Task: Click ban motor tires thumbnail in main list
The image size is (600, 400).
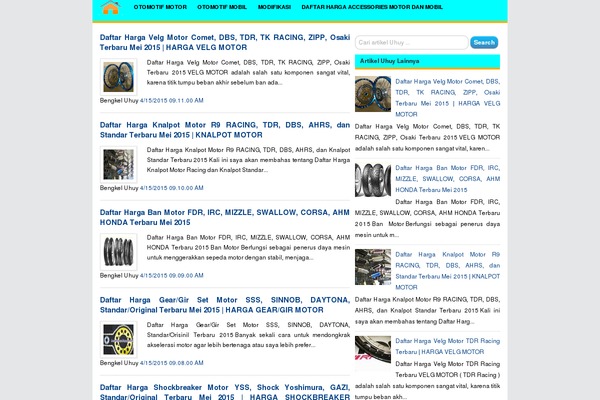Action: pos(119,252)
